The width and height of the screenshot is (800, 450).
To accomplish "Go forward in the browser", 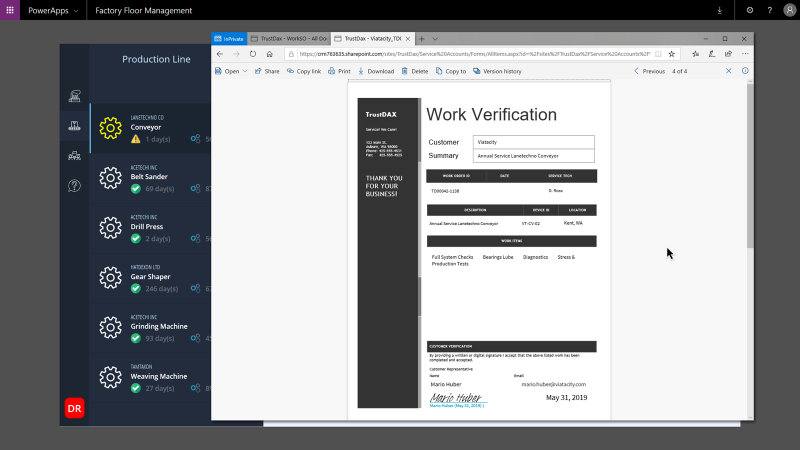I will point(236,54).
